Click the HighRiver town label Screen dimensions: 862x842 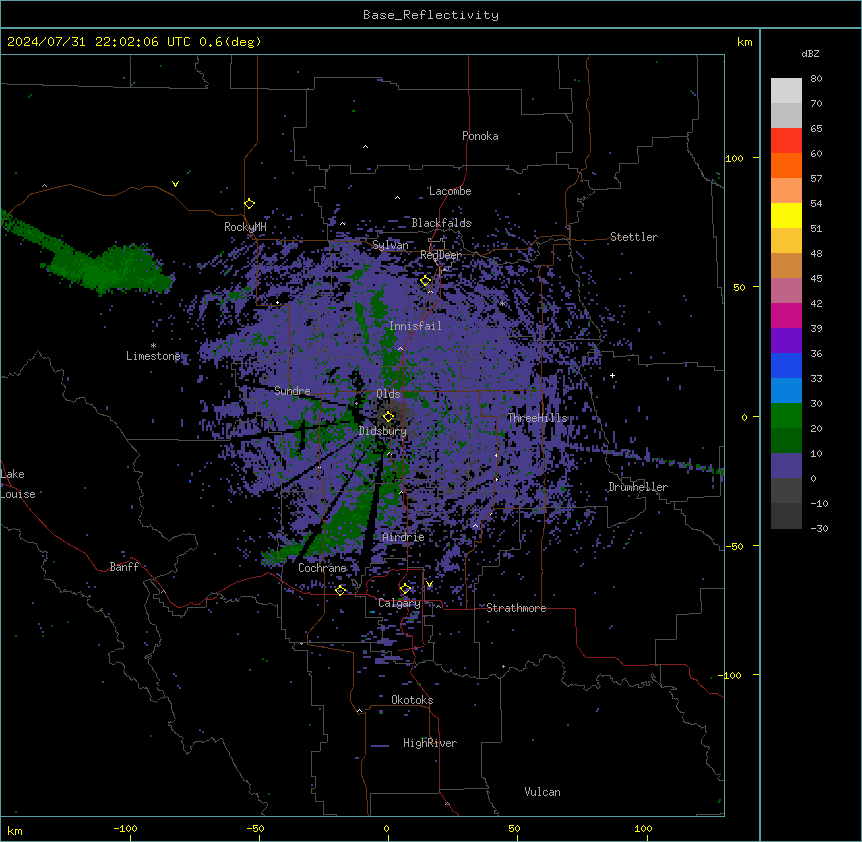430,743
